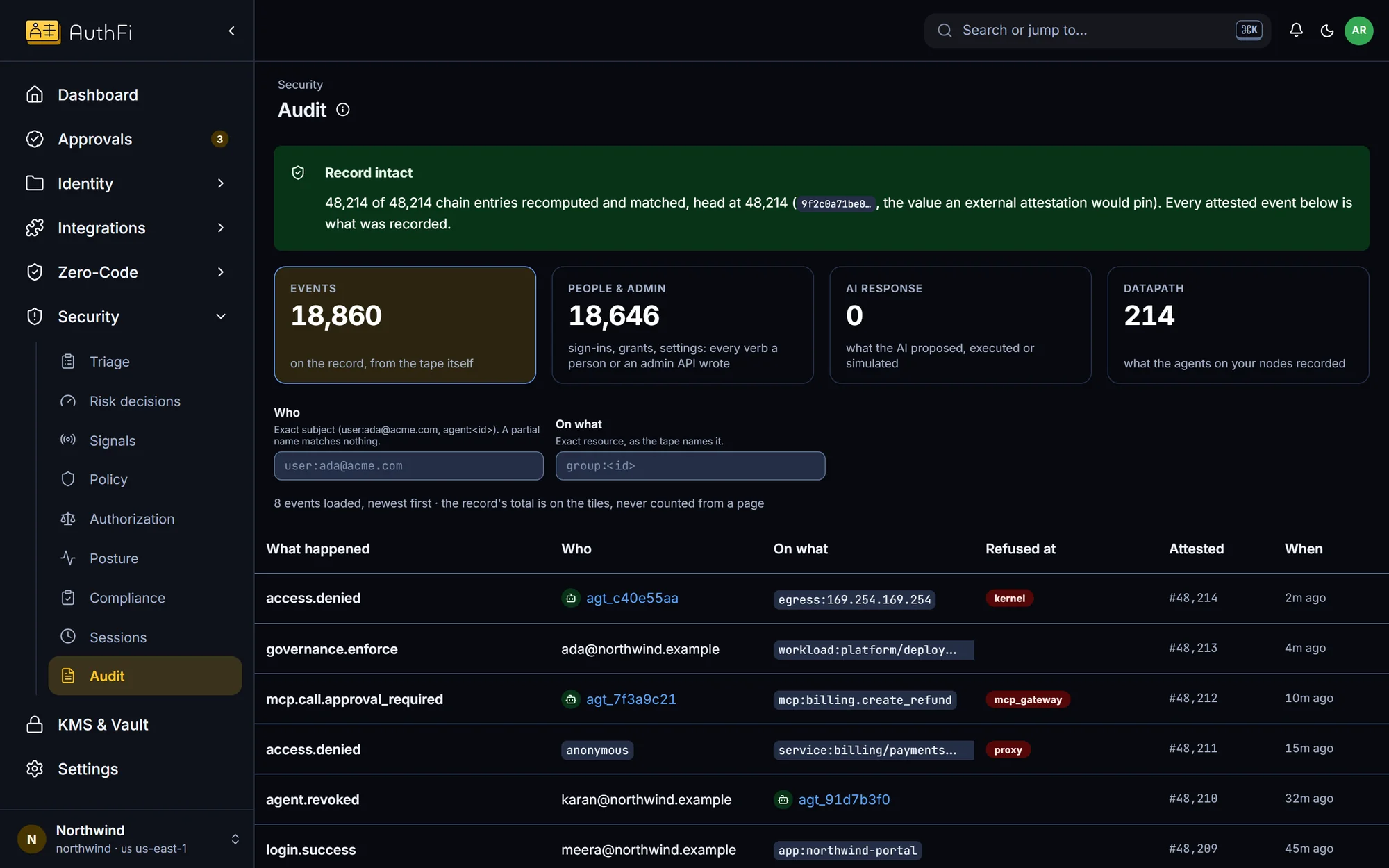
Task: Click the Integrations puzzle icon
Action: click(35, 228)
